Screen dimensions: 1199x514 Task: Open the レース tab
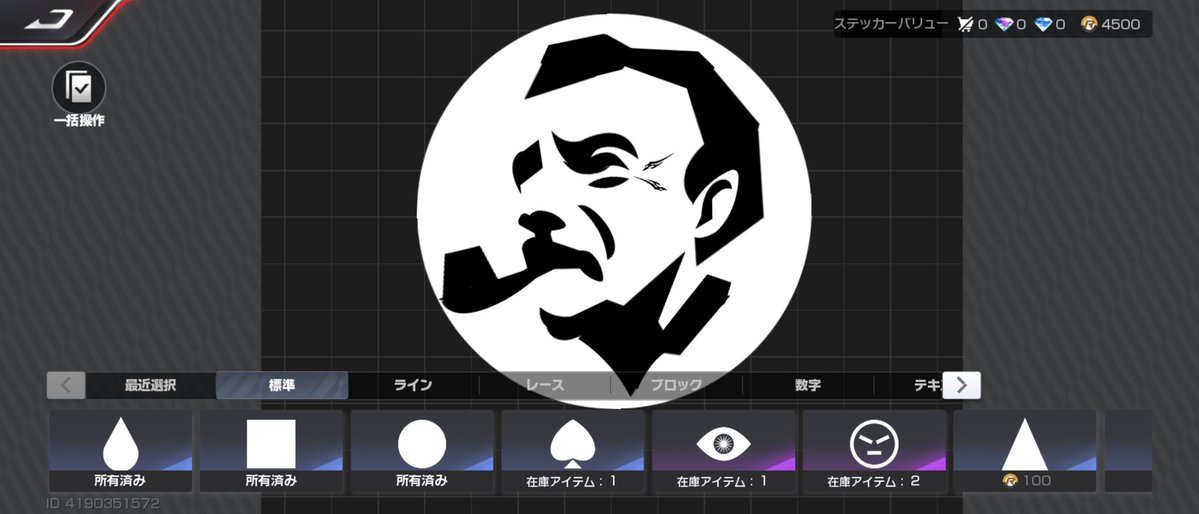[x=545, y=386]
